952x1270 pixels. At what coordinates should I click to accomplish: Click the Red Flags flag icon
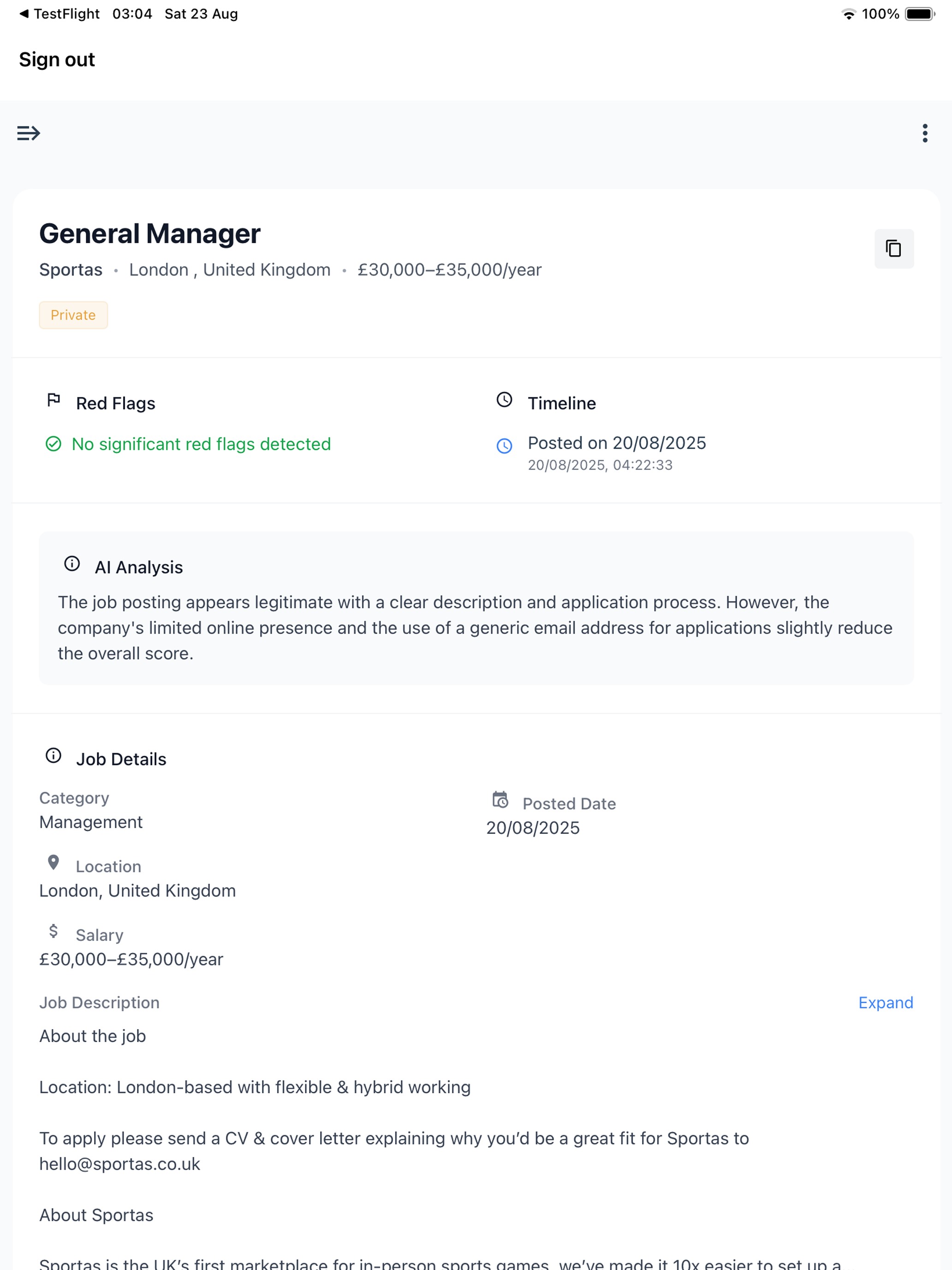54,400
